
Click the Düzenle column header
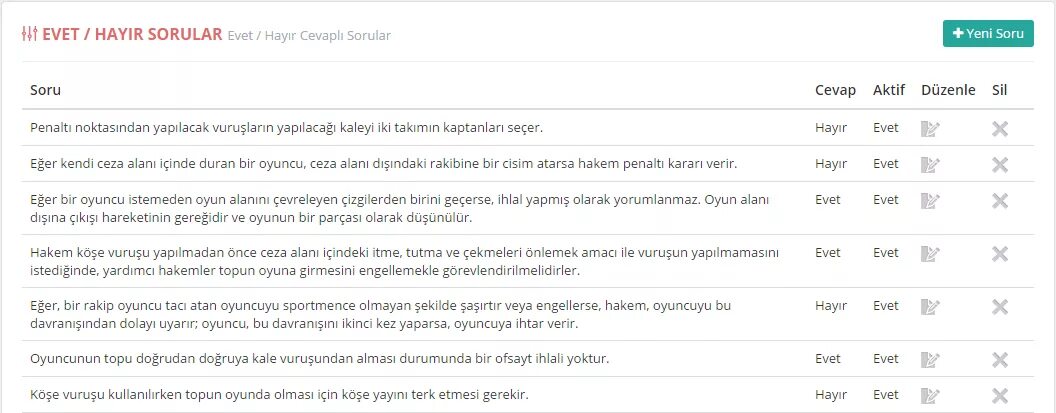click(x=948, y=90)
